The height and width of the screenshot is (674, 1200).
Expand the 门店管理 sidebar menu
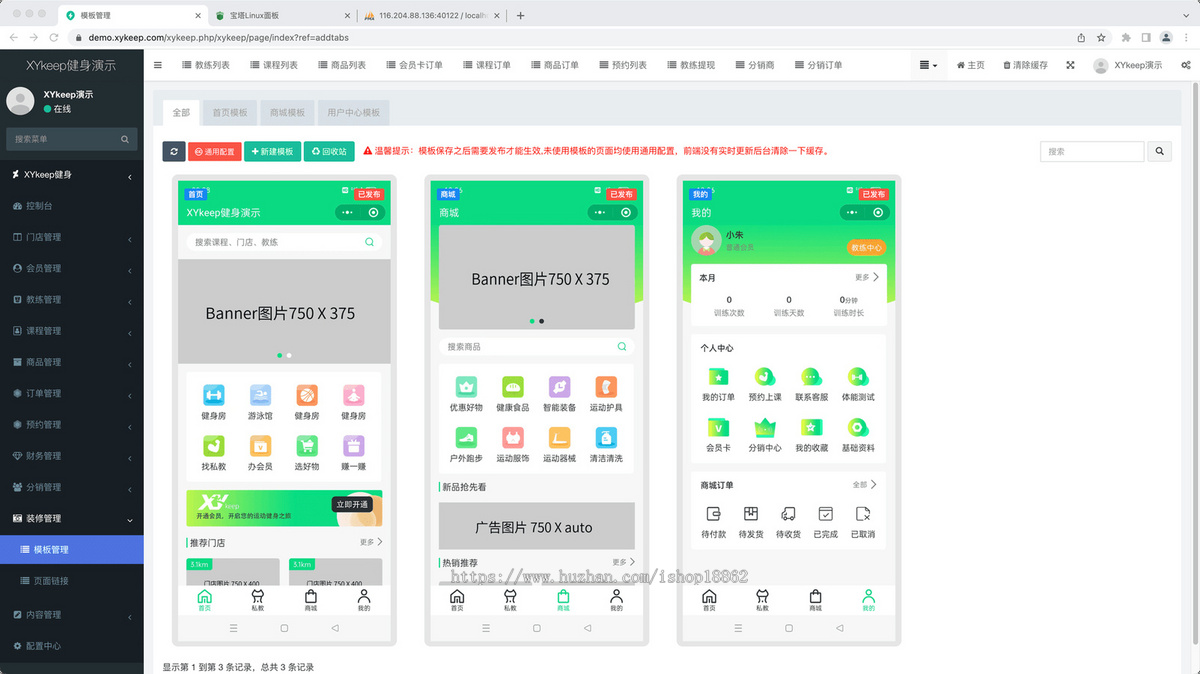tap(71, 237)
